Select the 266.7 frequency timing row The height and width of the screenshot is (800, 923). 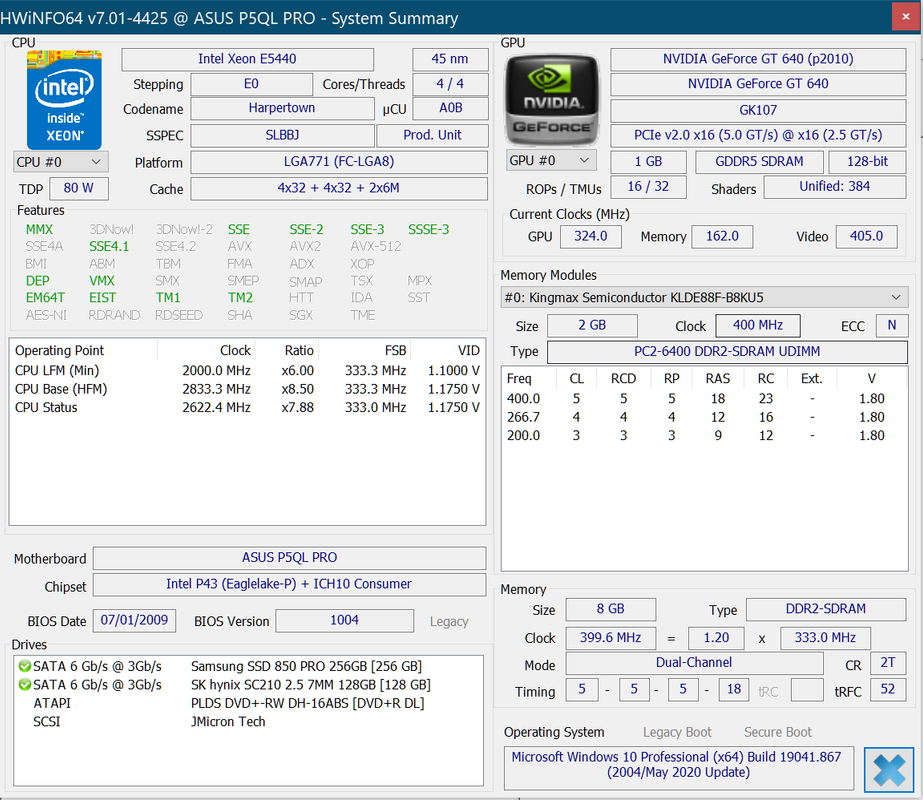click(x=704, y=417)
